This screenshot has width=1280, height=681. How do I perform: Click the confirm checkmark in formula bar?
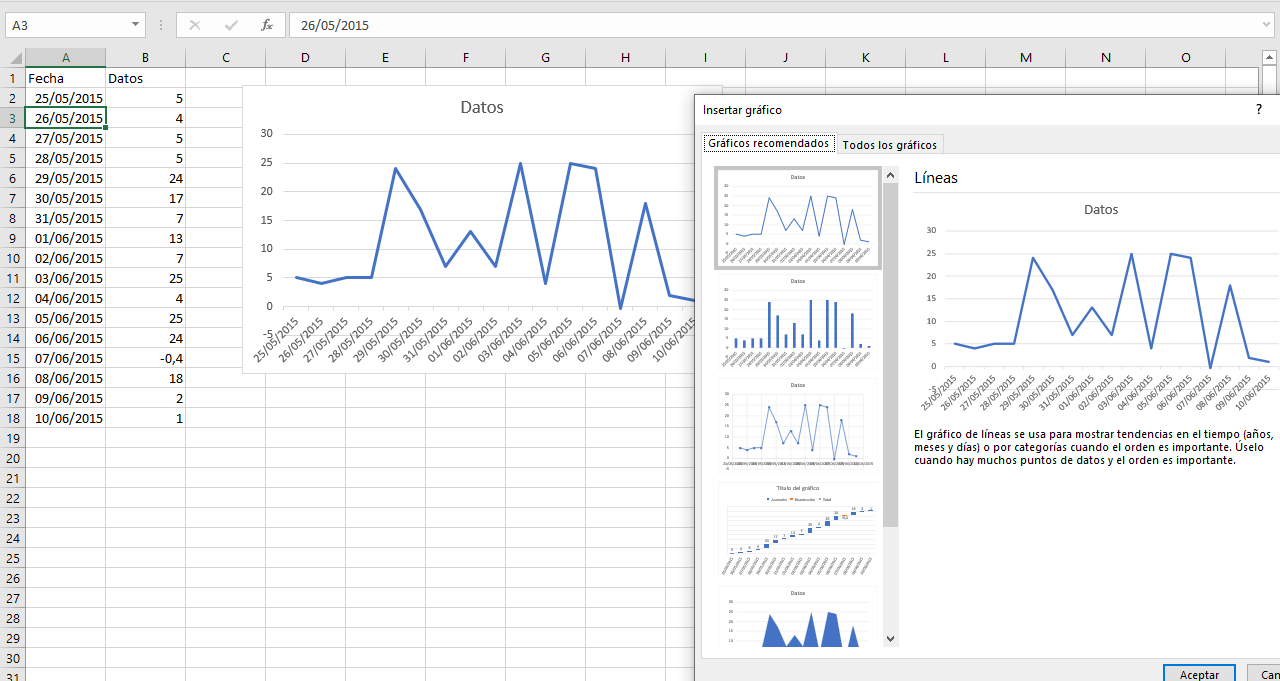click(231, 25)
